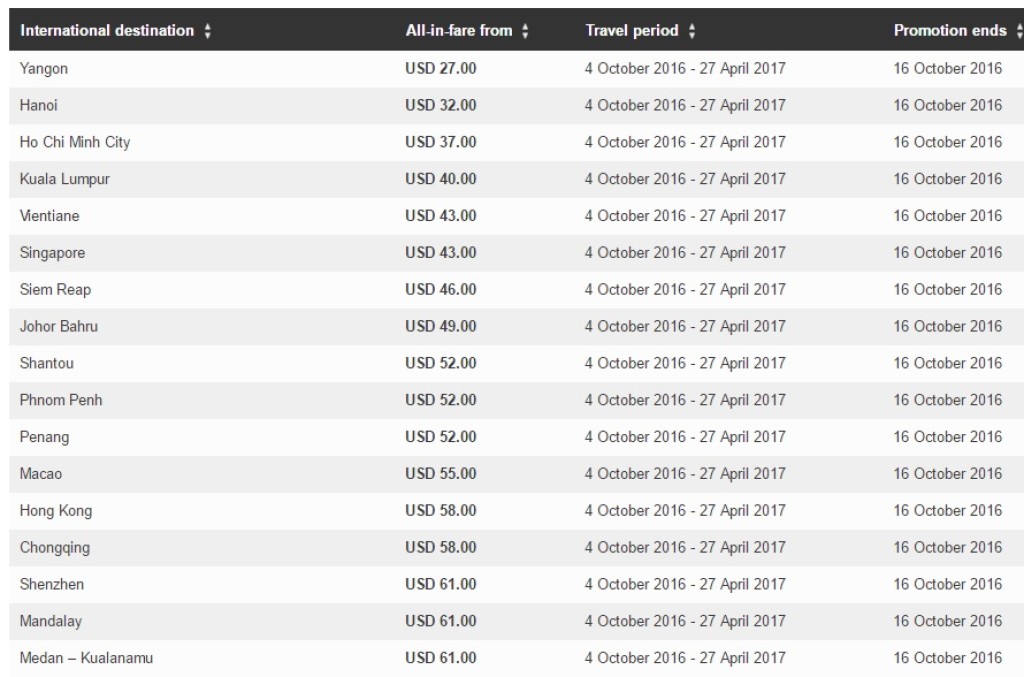Click sort arrows beside Promotion ends
Viewport: 1024px width, 677px height.
pyautogui.click(x=1019, y=32)
